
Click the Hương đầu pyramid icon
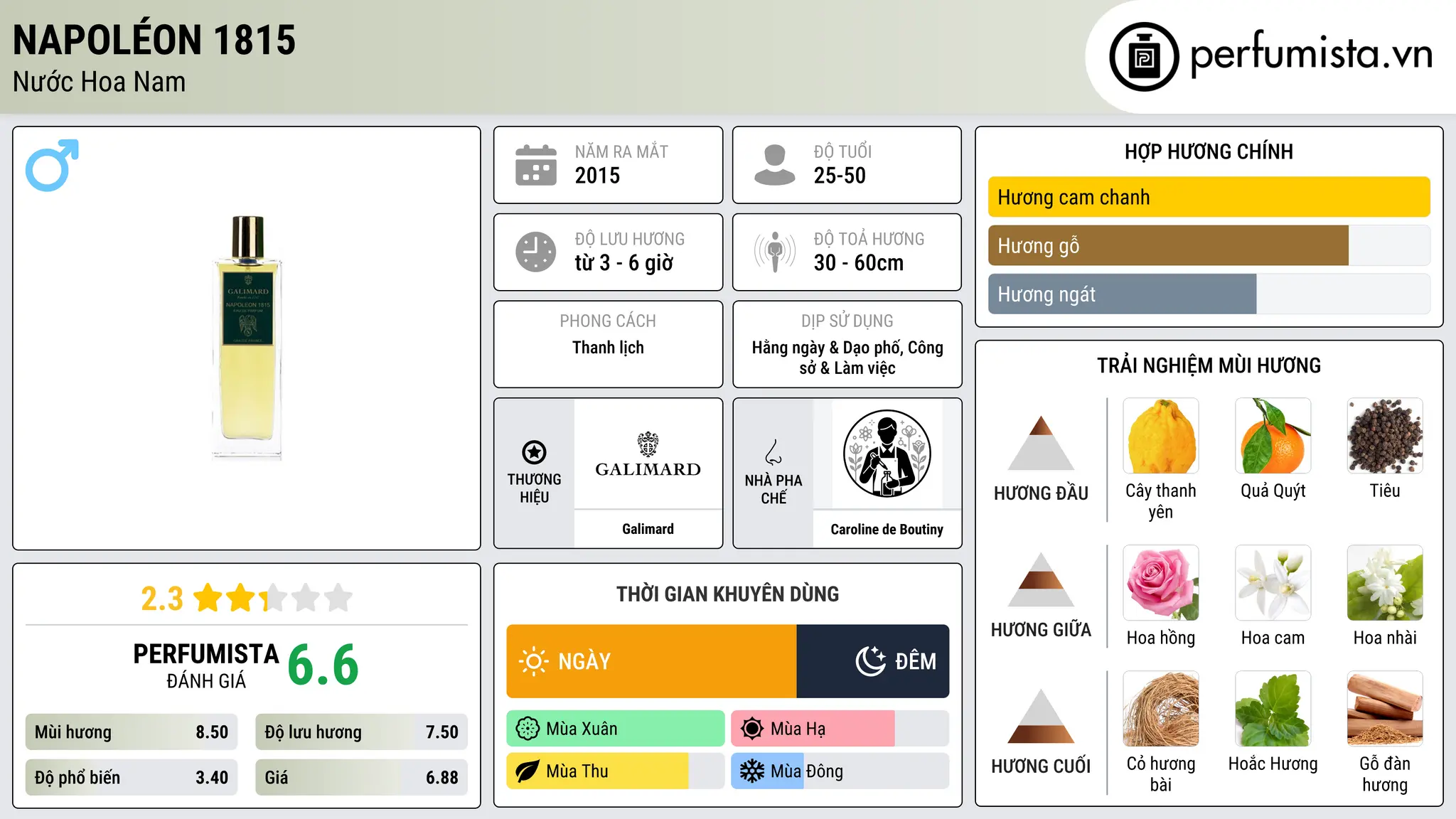[1041, 443]
